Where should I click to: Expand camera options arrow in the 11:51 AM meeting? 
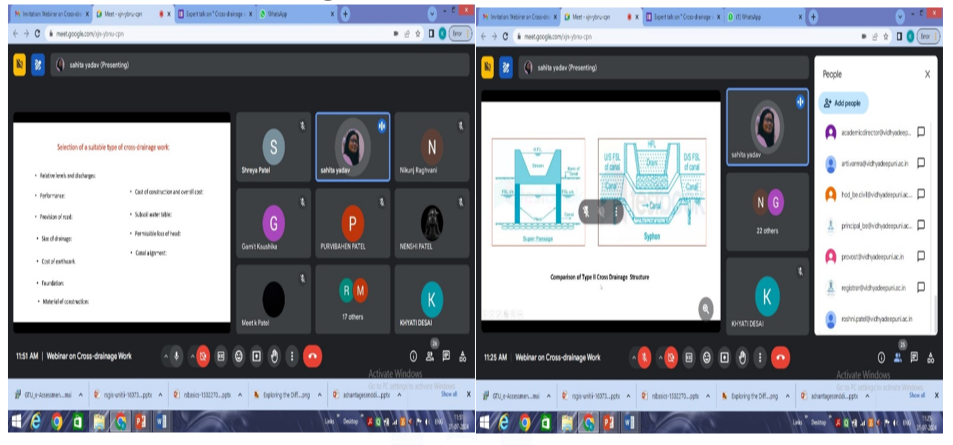pyautogui.click(x=190, y=355)
